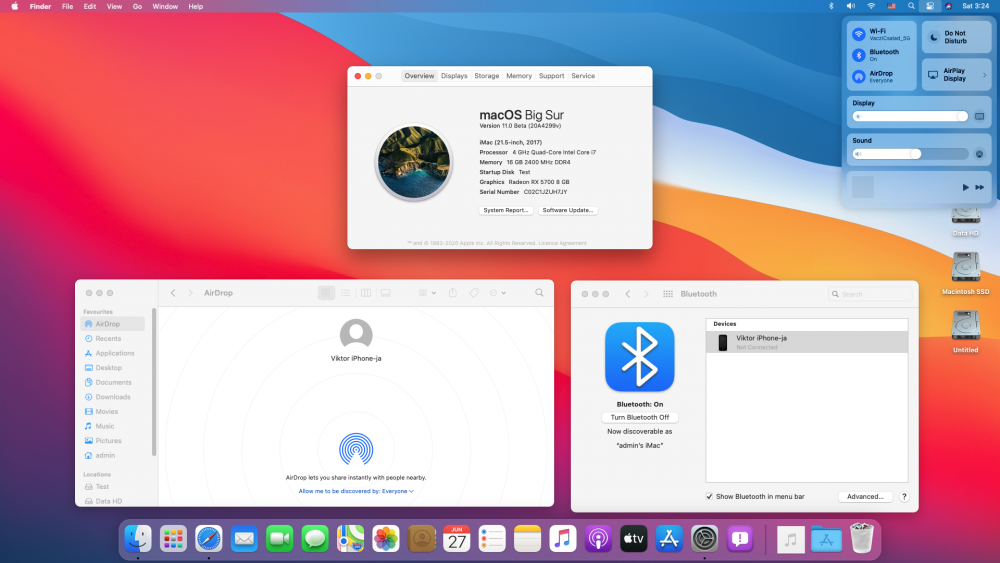
Task: Open the Mail app in dock
Action: pyautogui.click(x=244, y=539)
